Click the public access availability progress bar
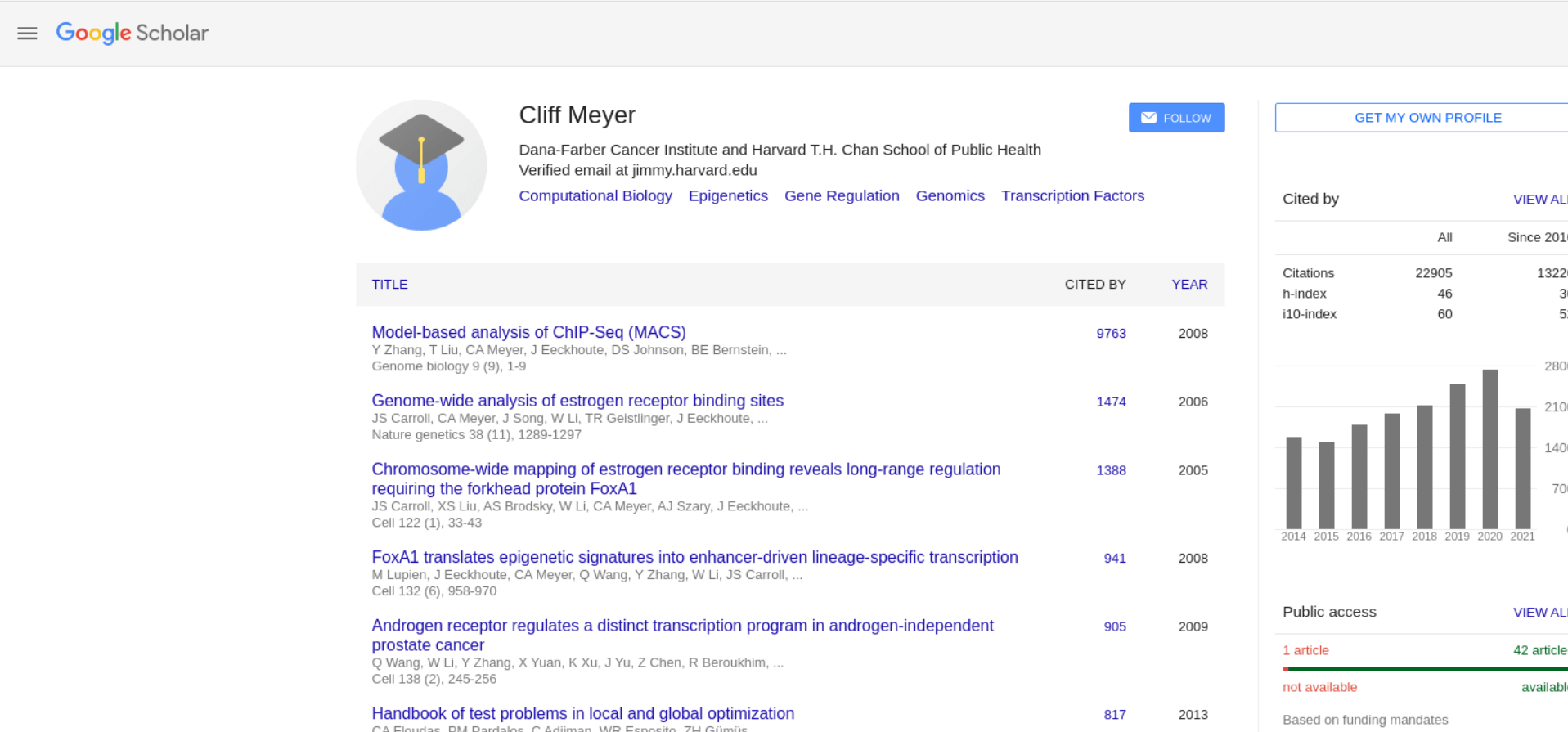 click(x=1425, y=669)
